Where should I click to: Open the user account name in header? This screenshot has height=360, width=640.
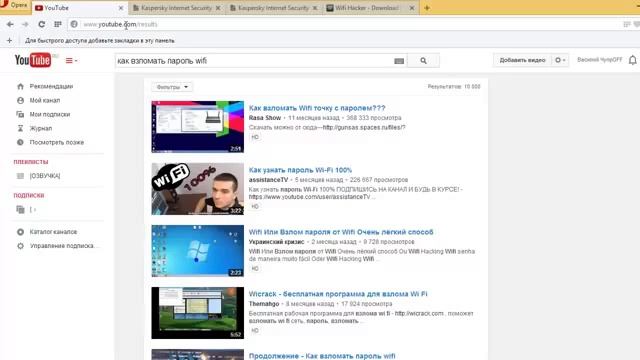click(599, 60)
